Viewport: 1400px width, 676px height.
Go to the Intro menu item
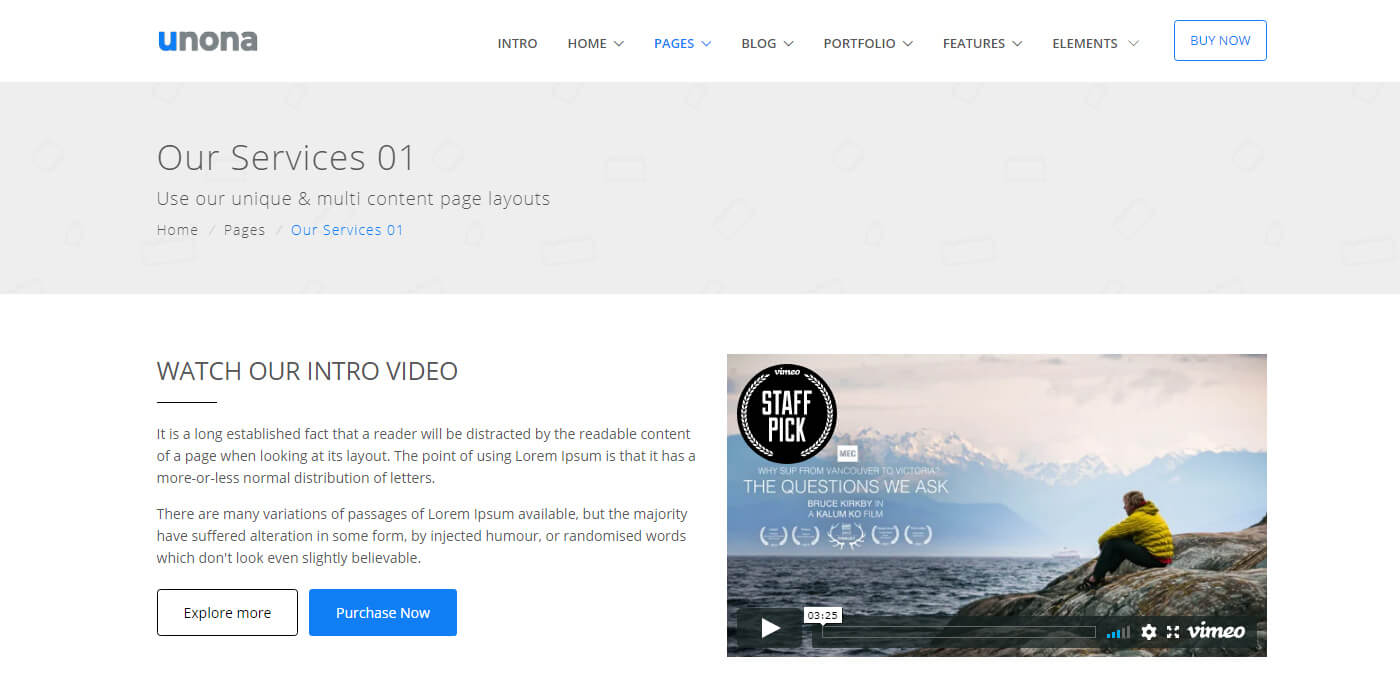pyautogui.click(x=517, y=43)
